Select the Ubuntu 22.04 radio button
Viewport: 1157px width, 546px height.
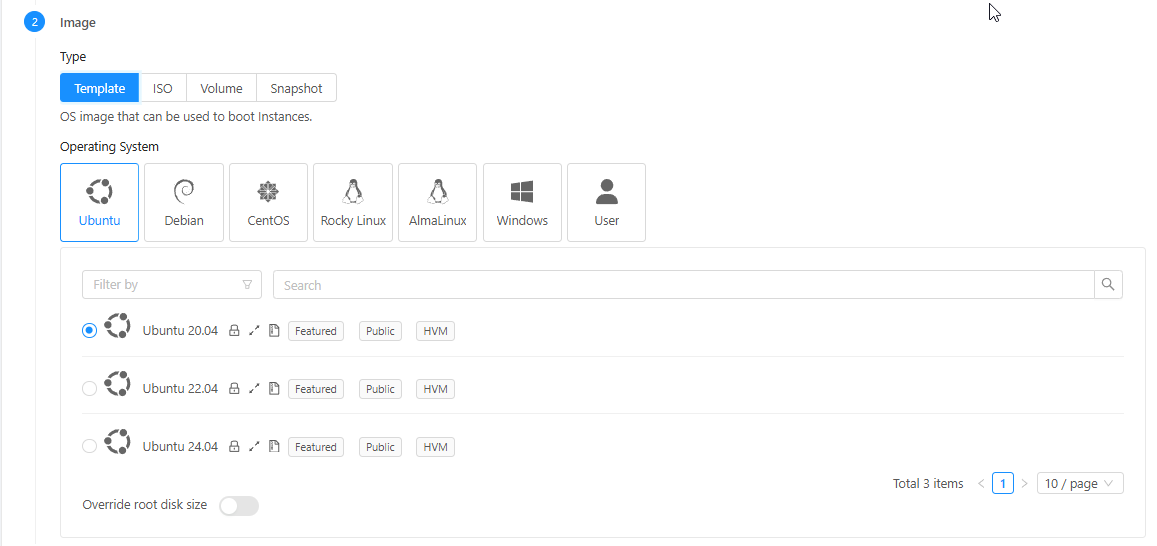pos(90,389)
